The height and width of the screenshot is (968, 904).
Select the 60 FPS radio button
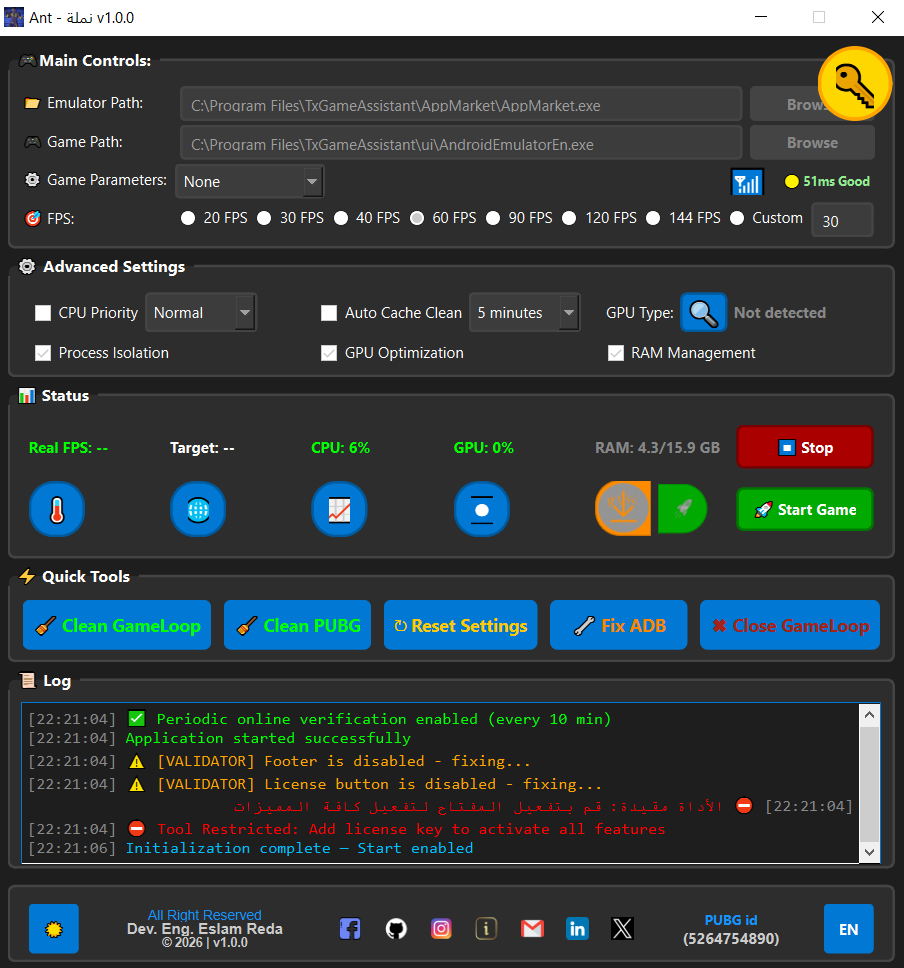[417, 217]
